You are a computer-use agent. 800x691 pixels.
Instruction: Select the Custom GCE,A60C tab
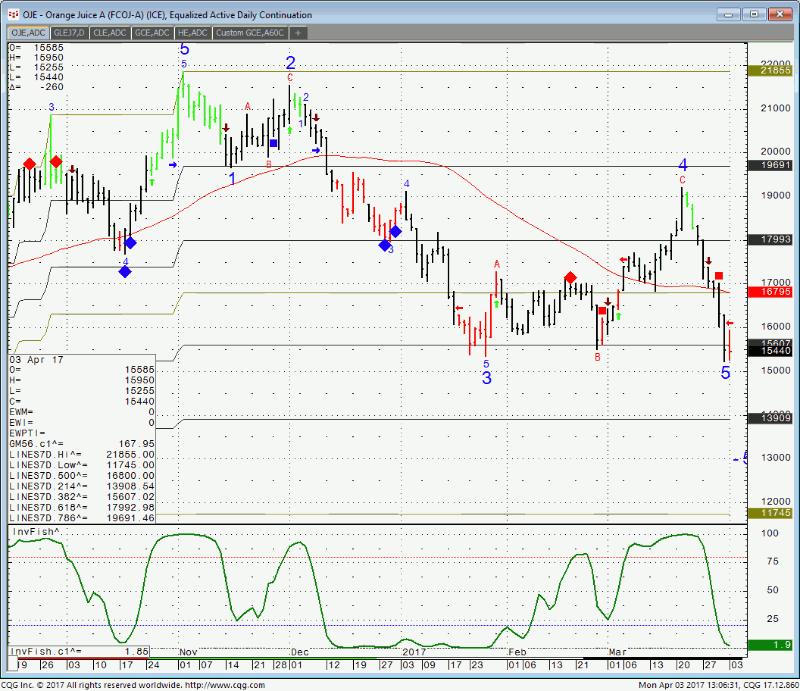pos(250,33)
